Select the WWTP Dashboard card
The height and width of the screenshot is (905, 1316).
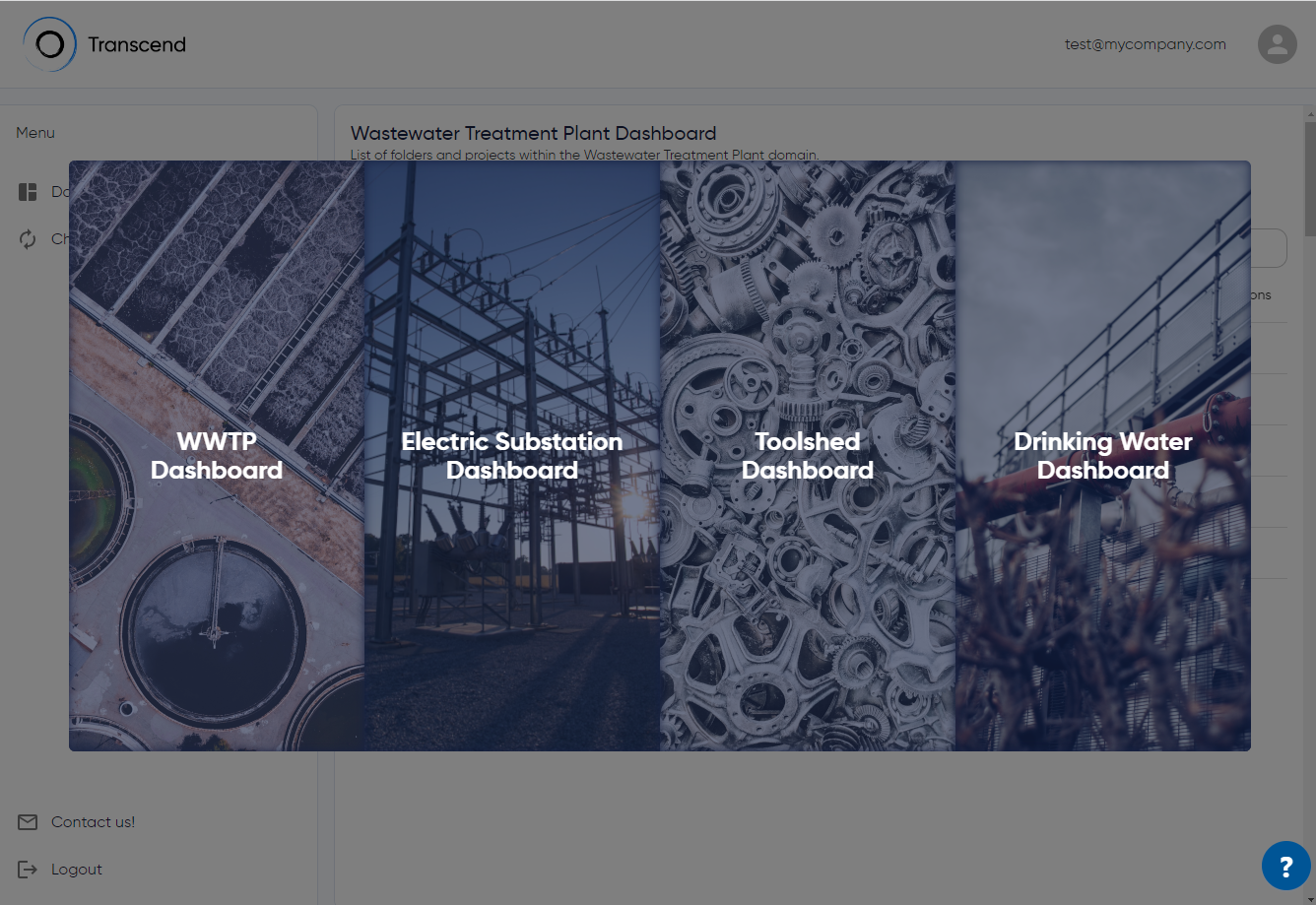pos(217,456)
